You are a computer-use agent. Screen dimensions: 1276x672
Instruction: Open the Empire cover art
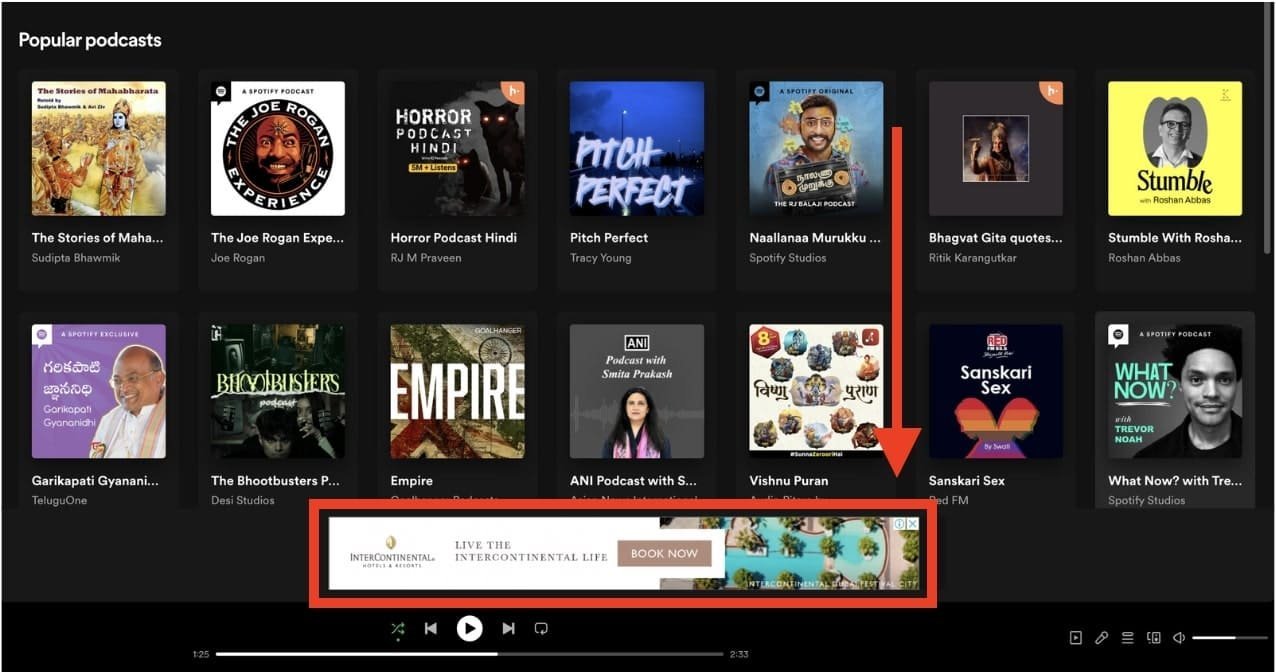(x=457, y=391)
